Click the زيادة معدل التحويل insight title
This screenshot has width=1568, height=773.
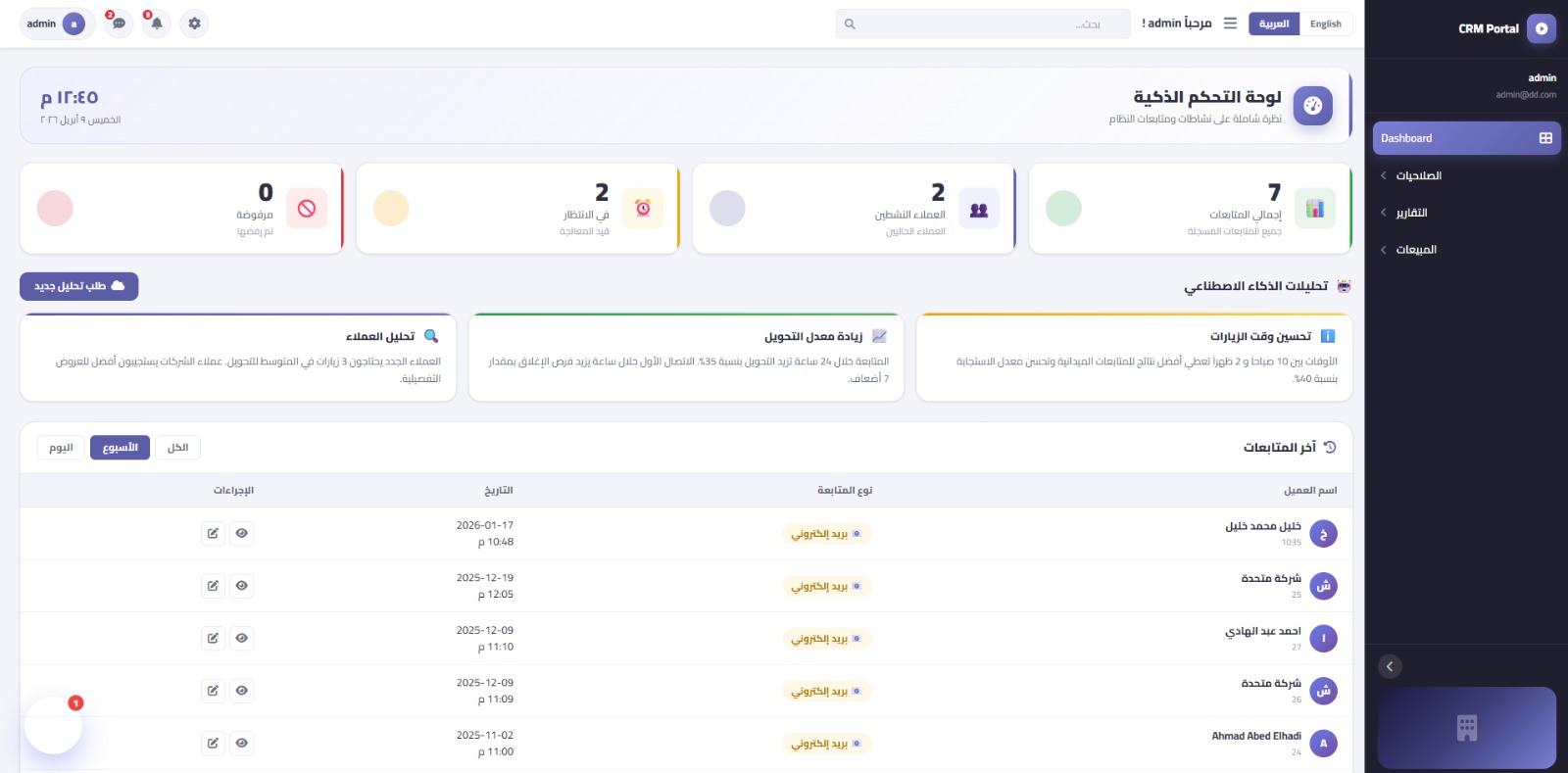(x=813, y=336)
